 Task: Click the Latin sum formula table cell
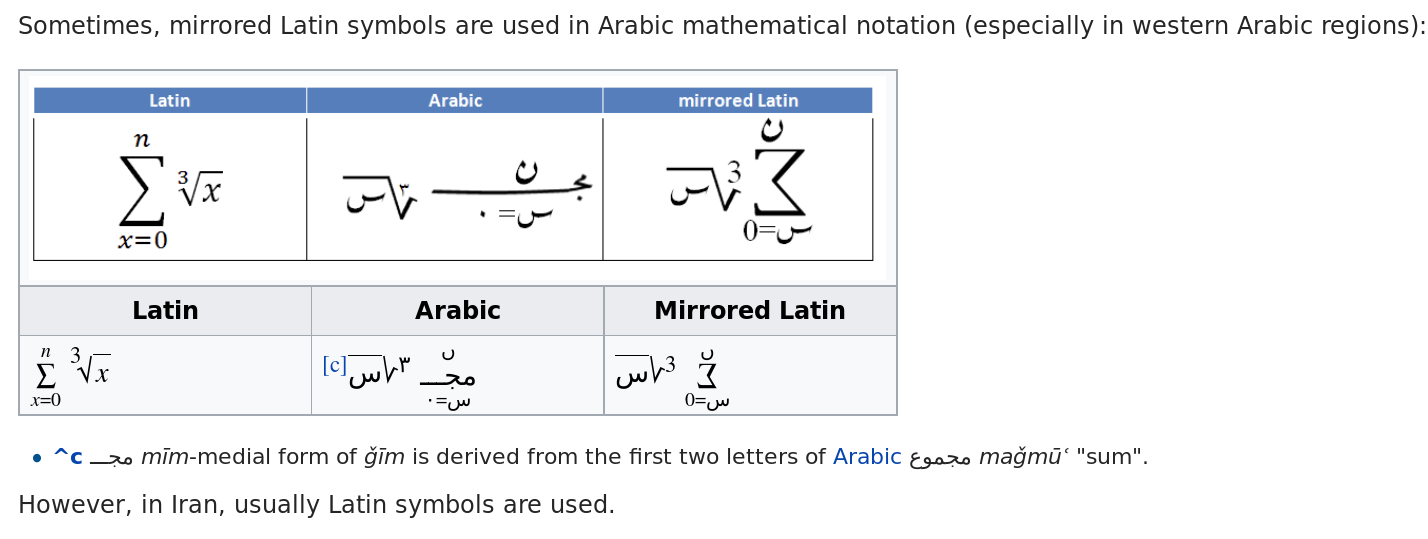pyautogui.click(x=165, y=375)
